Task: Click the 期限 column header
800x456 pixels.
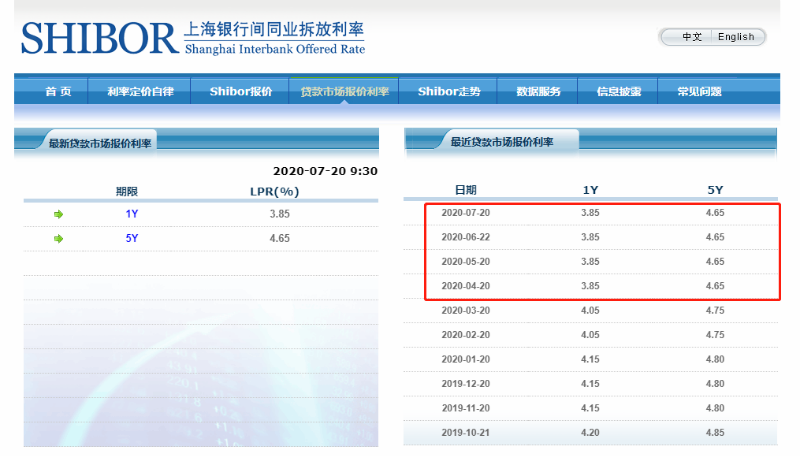Action: coord(127,191)
